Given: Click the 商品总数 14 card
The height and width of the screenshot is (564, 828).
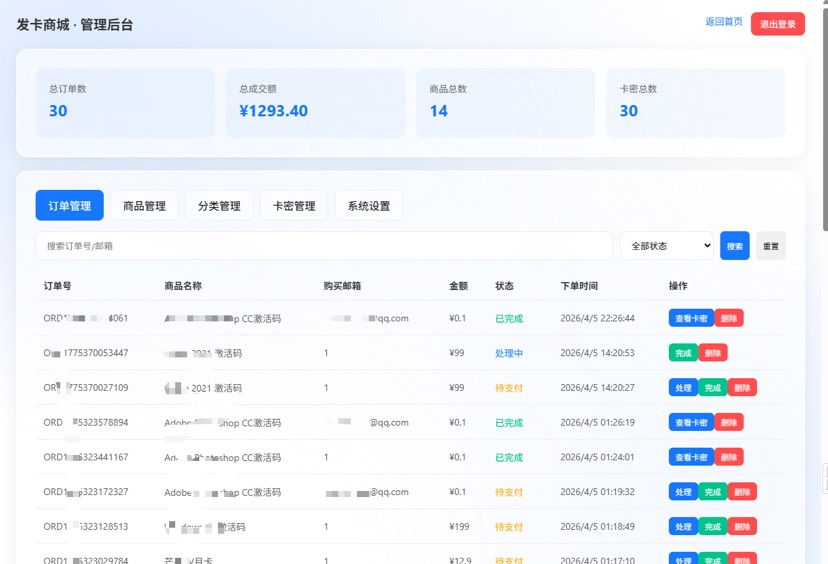Looking at the screenshot, I should pos(505,102).
